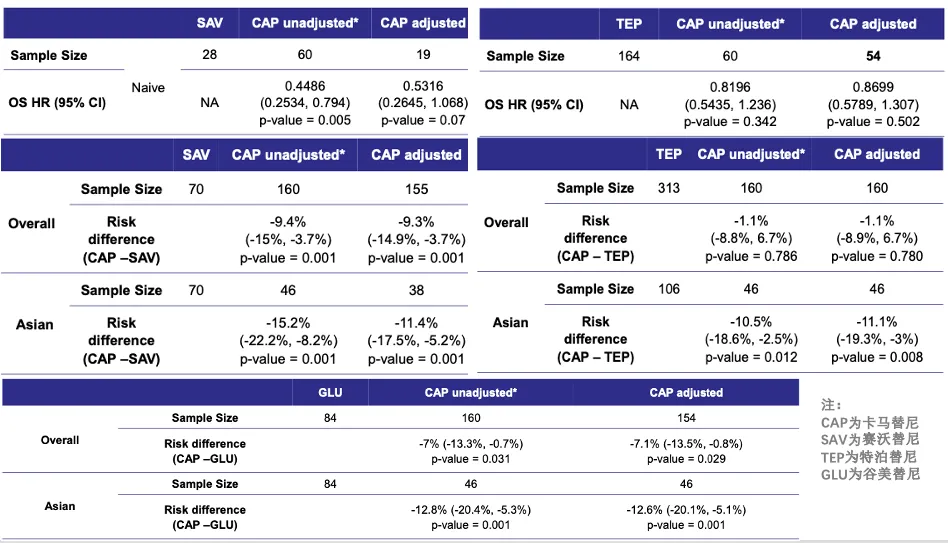Select the hazard ratio 0.8699 cell
The image size is (948, 543).
(872, 104)
